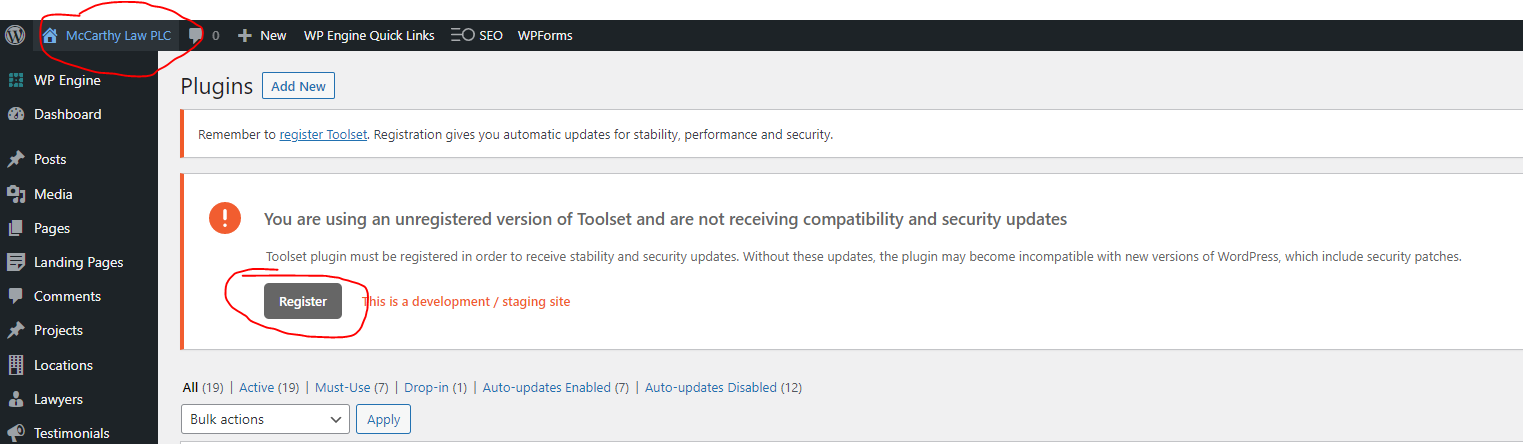The width and height of the screenshot is (1523, 444).
Task: Open WP Engine Quick Links menu
Action: [x=369, y=35]
